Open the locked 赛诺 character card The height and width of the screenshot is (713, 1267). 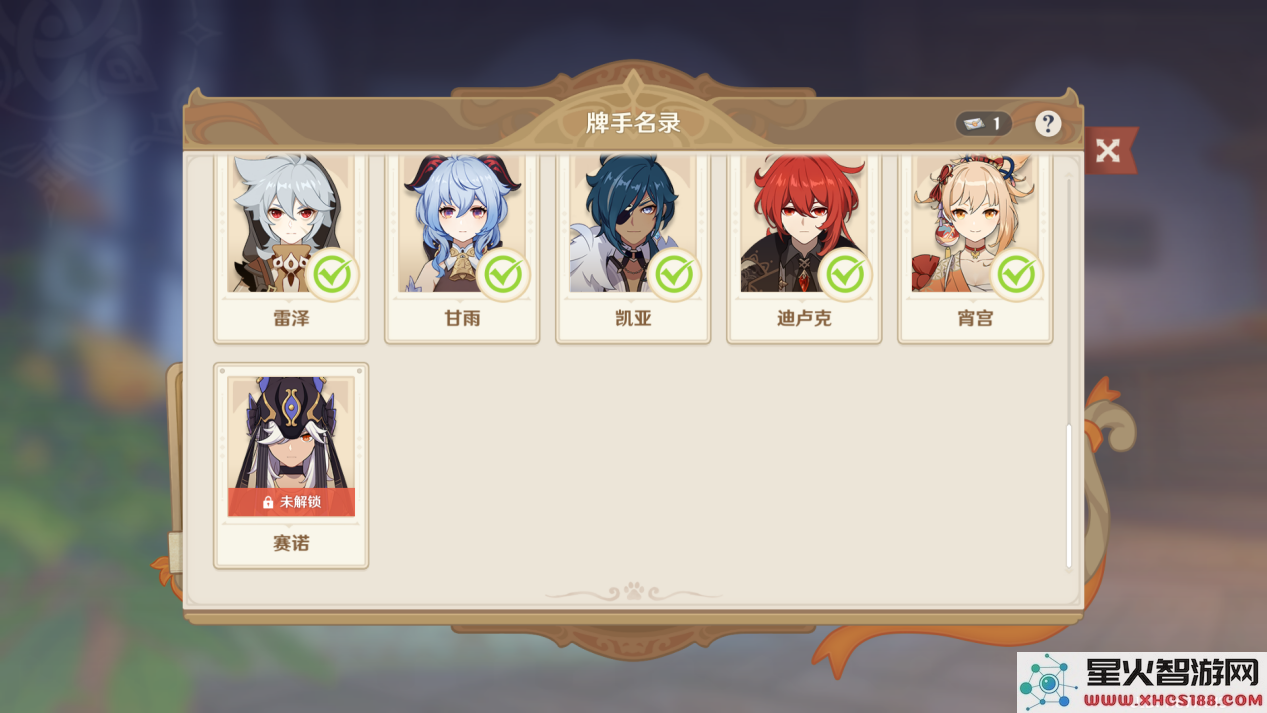click(x=291, y=465)
